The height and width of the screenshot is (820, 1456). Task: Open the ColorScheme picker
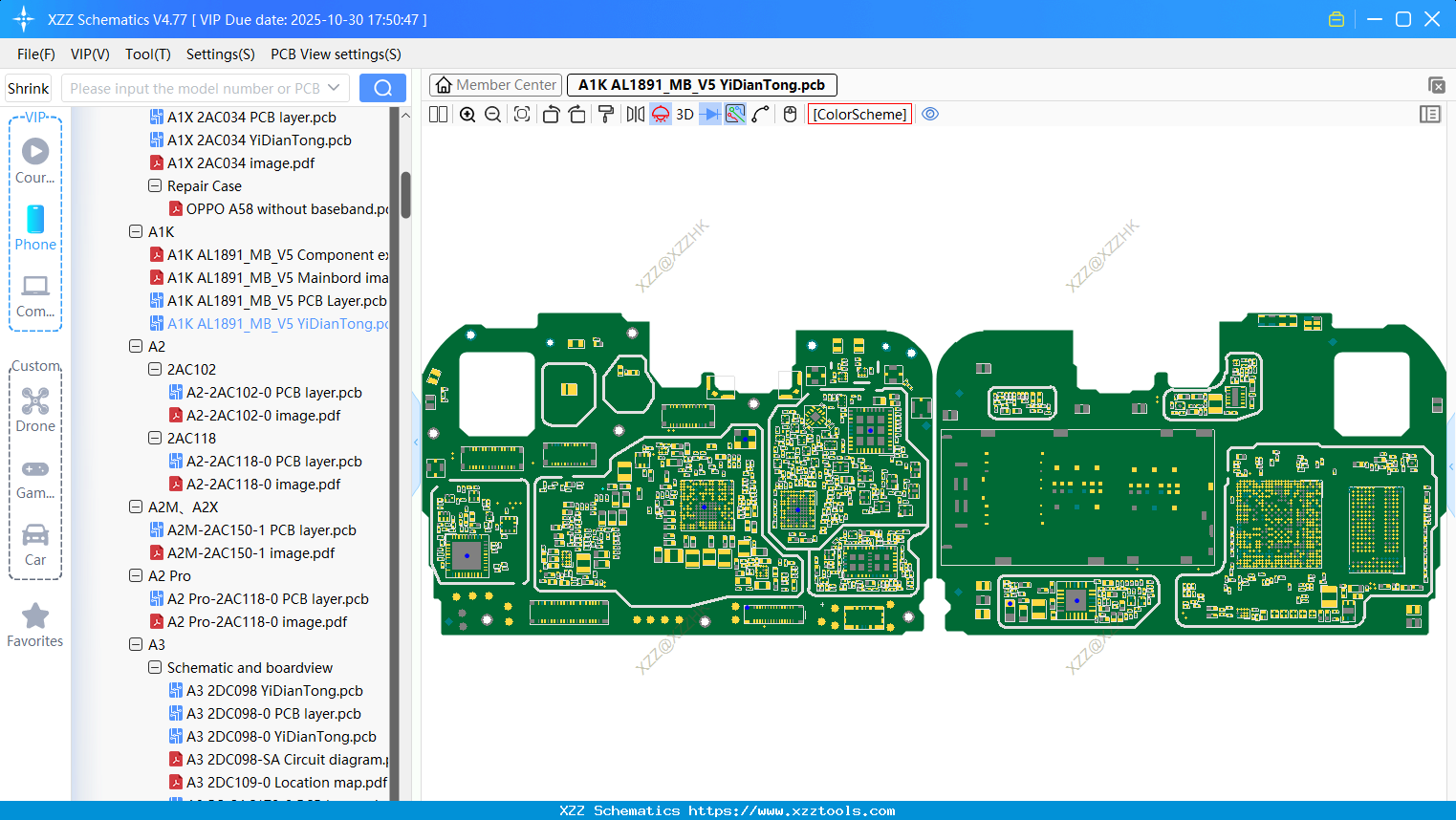tap(859, 115)
